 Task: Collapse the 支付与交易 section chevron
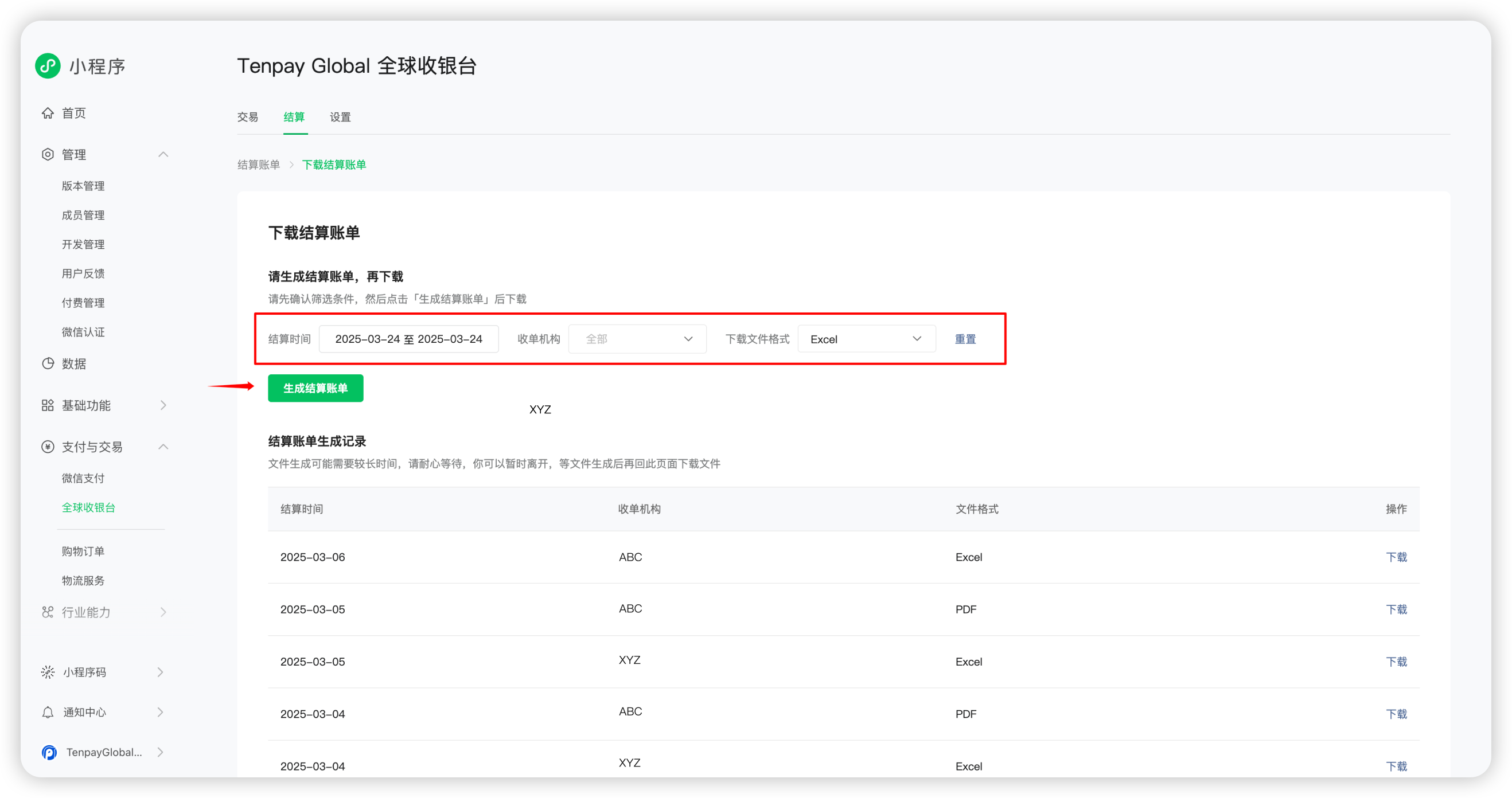(163, 447)
